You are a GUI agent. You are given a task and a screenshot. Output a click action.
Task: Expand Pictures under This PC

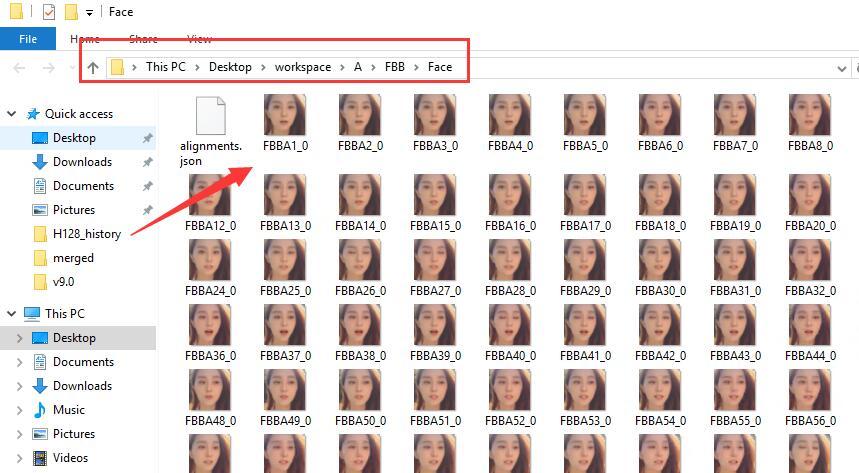pyautogui.click(x=20, y=434)
